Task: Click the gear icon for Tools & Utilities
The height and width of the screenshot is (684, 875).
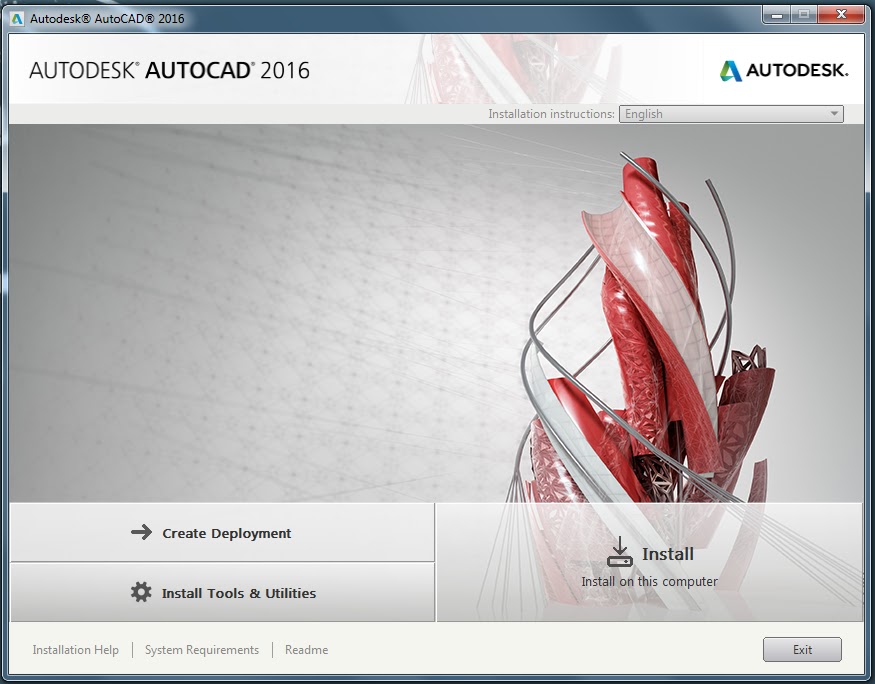Action: point(141,592)
